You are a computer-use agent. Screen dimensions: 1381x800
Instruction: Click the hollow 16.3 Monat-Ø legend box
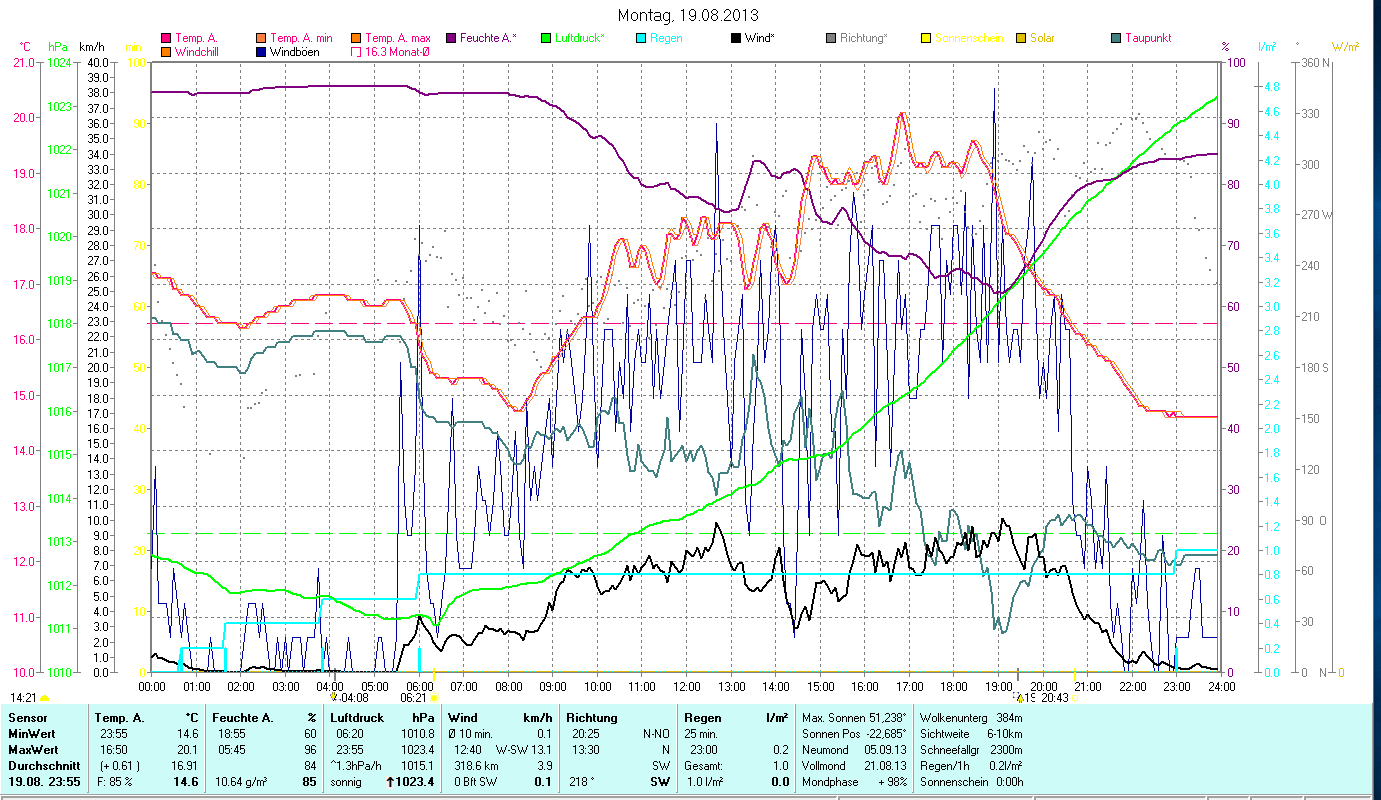click(x=357, y=51)
